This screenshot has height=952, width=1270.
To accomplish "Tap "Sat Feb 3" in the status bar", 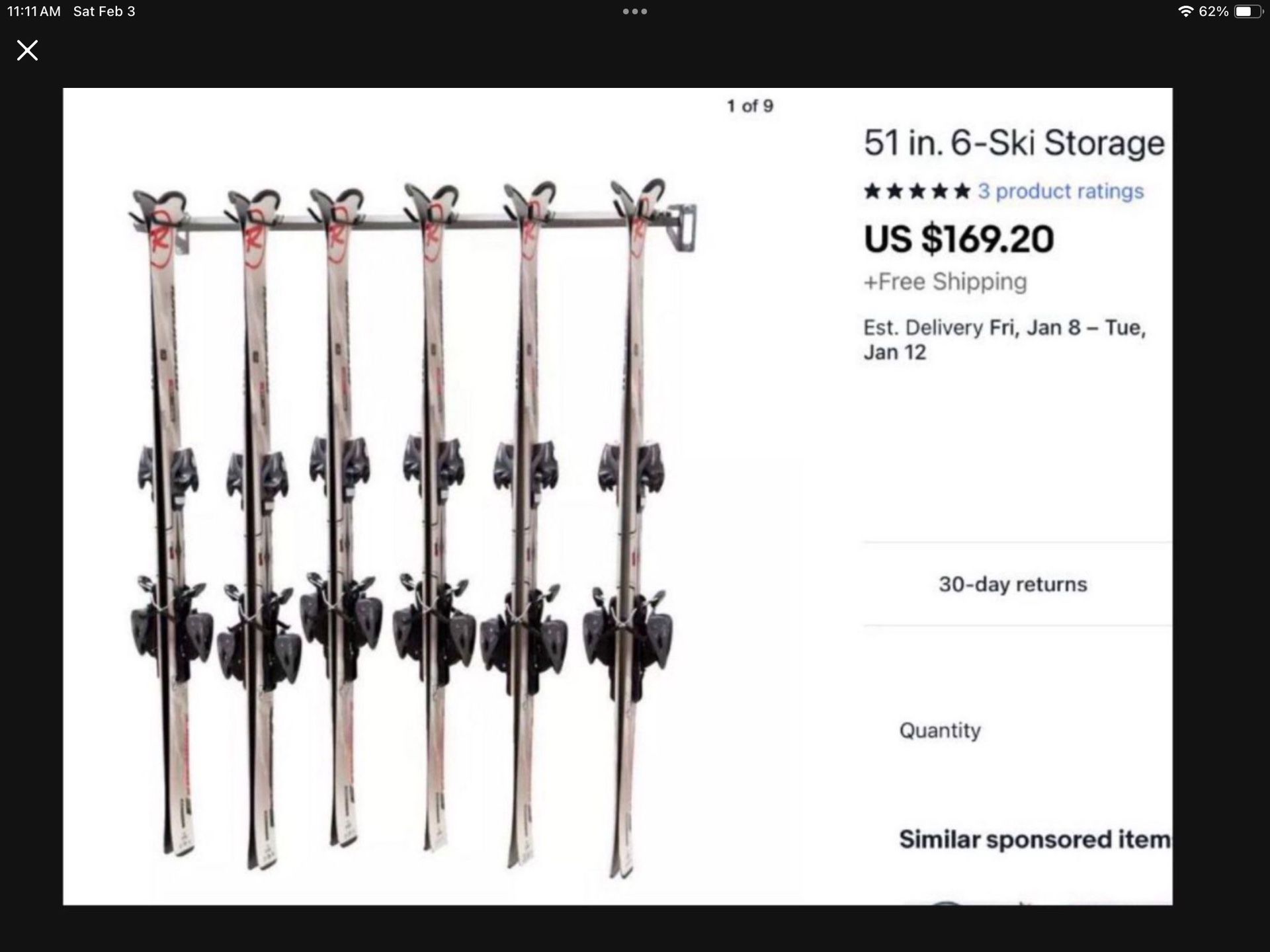I will pos(106,11).
